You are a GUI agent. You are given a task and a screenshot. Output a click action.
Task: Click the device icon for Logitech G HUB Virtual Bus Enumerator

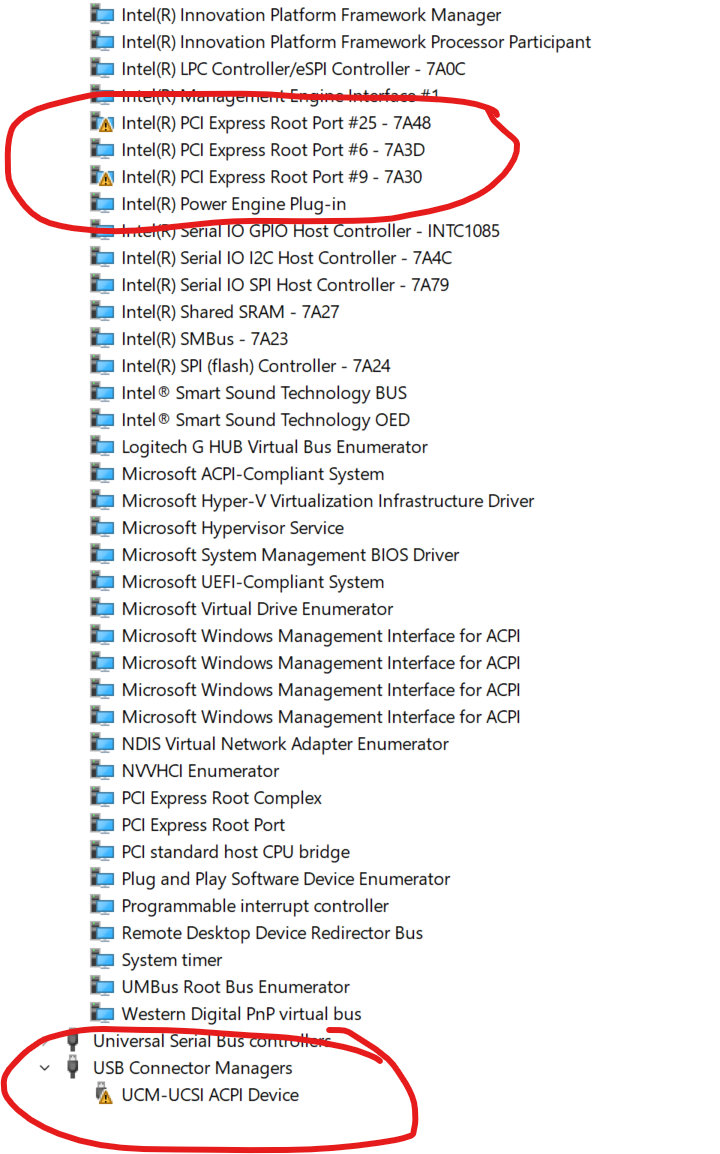pos(103,446)
